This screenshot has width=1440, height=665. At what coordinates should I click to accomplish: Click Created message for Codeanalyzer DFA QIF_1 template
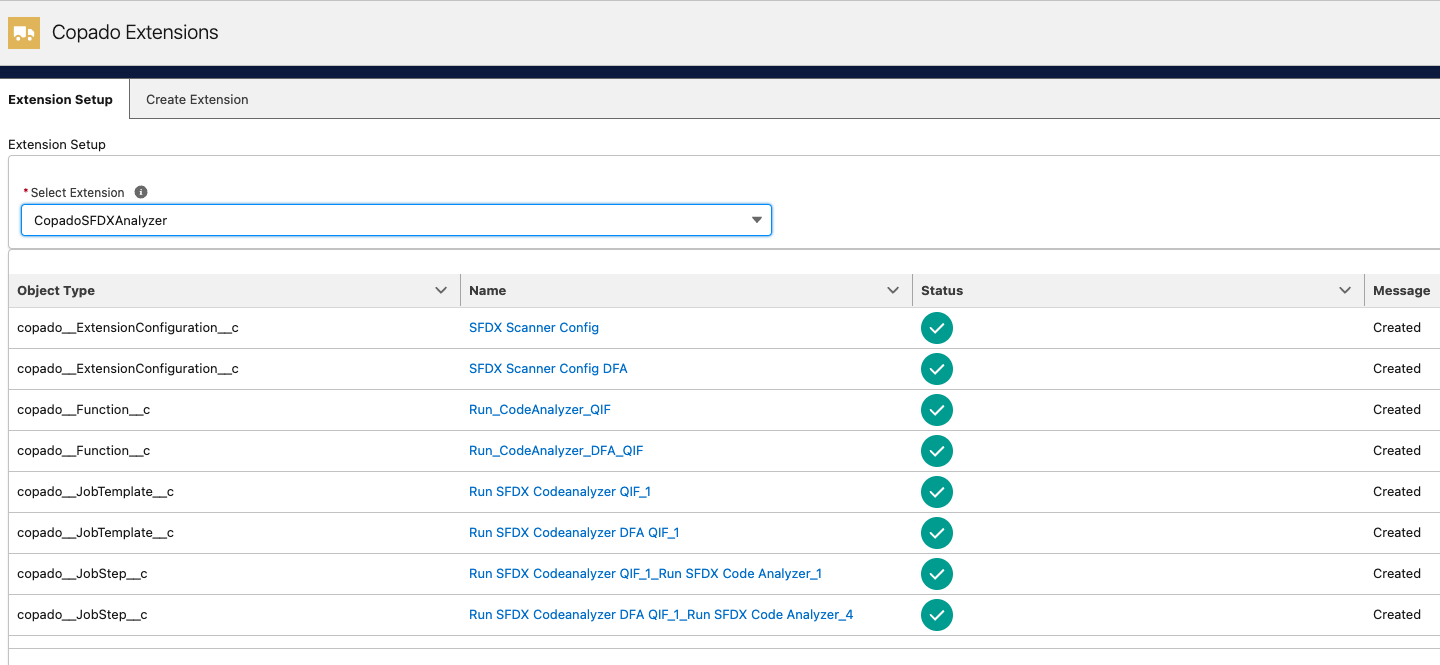(1397, 533)
